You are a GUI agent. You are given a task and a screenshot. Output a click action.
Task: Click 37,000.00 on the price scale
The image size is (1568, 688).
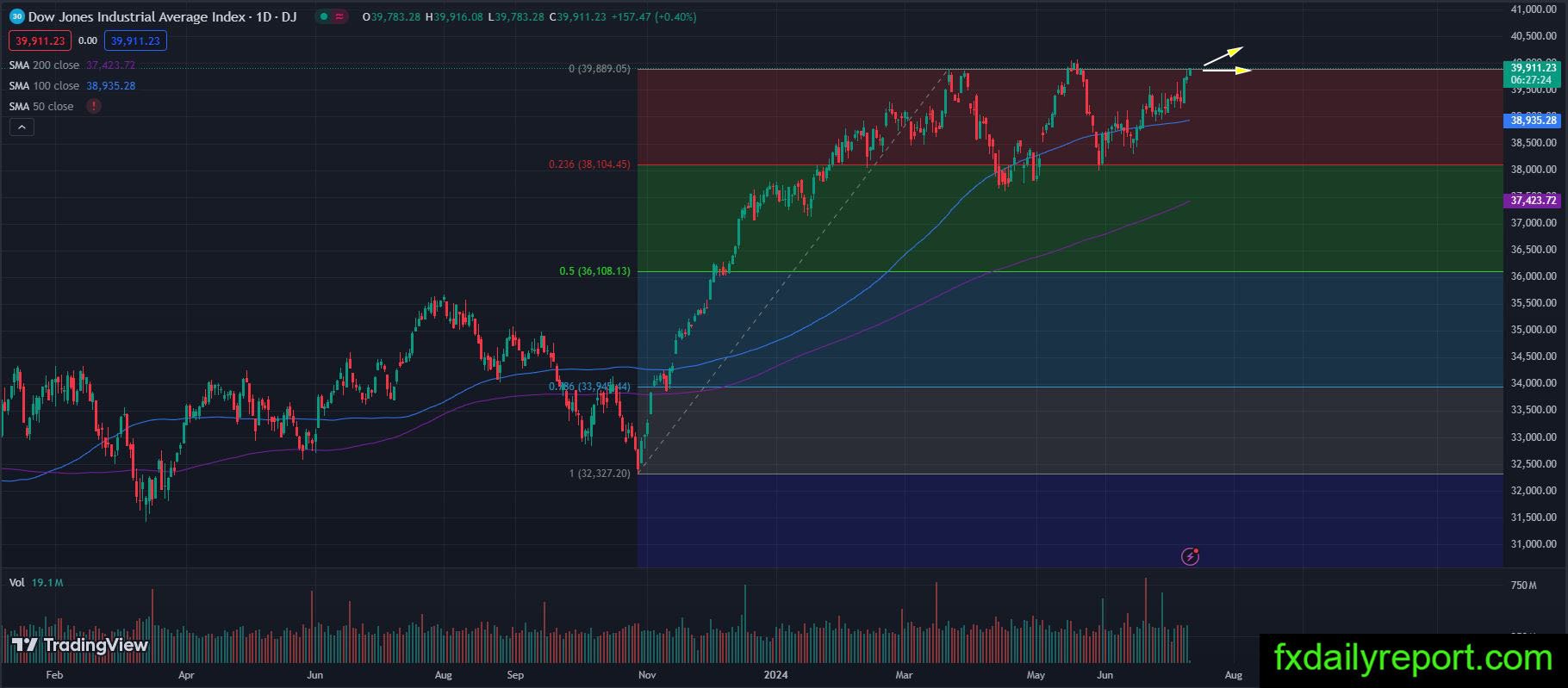pyautogui.click(x=1534, y=223)
